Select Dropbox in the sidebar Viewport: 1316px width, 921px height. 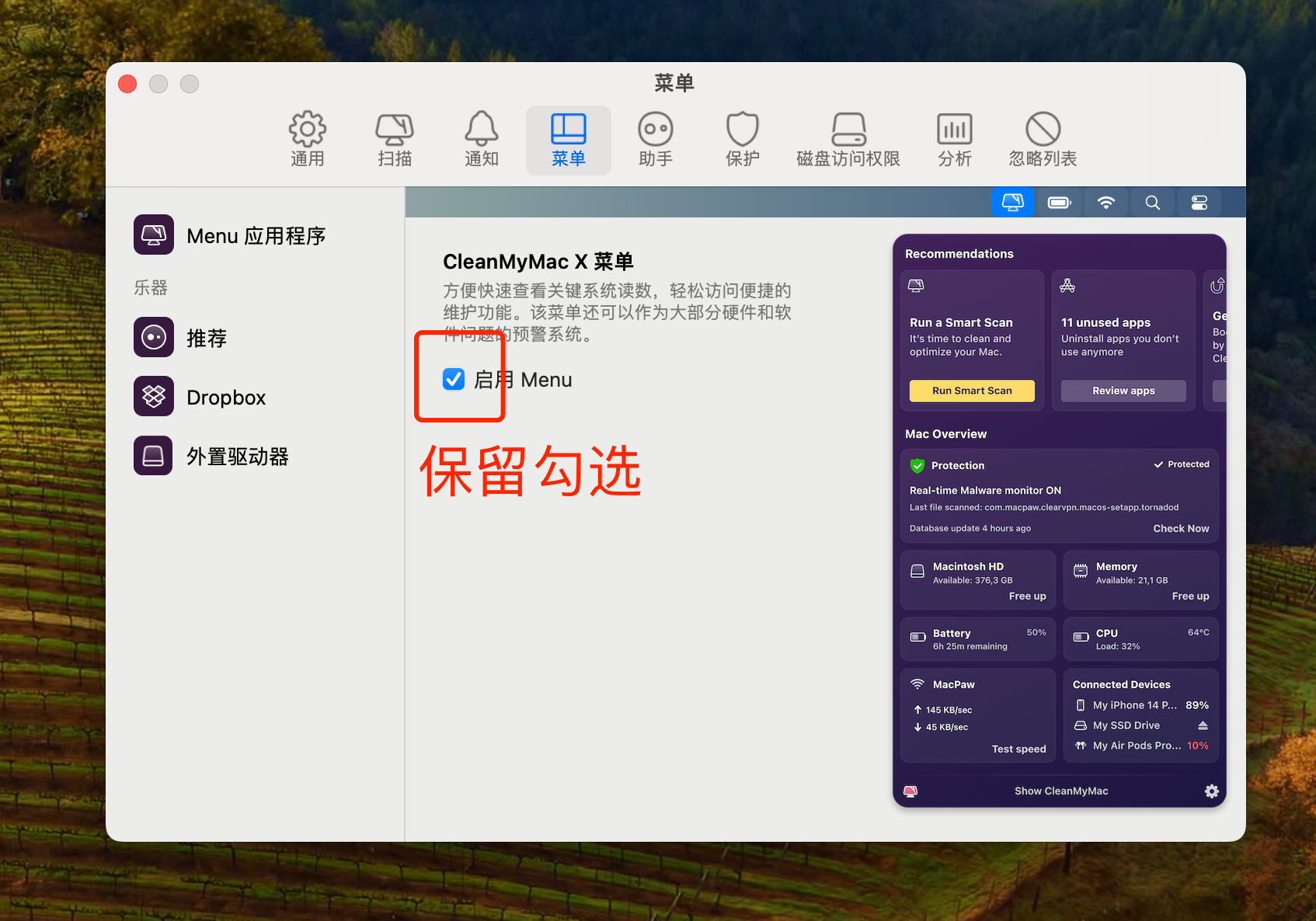click(200, 397)
